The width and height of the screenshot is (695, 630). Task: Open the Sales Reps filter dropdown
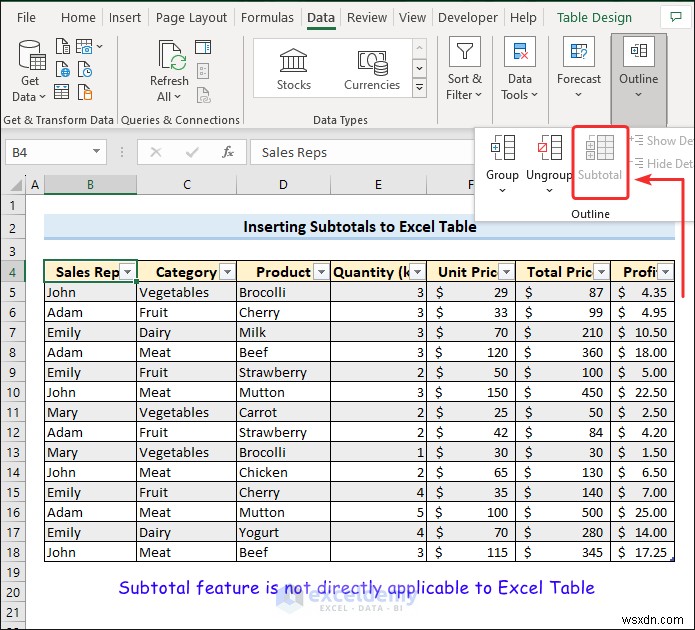128,272
